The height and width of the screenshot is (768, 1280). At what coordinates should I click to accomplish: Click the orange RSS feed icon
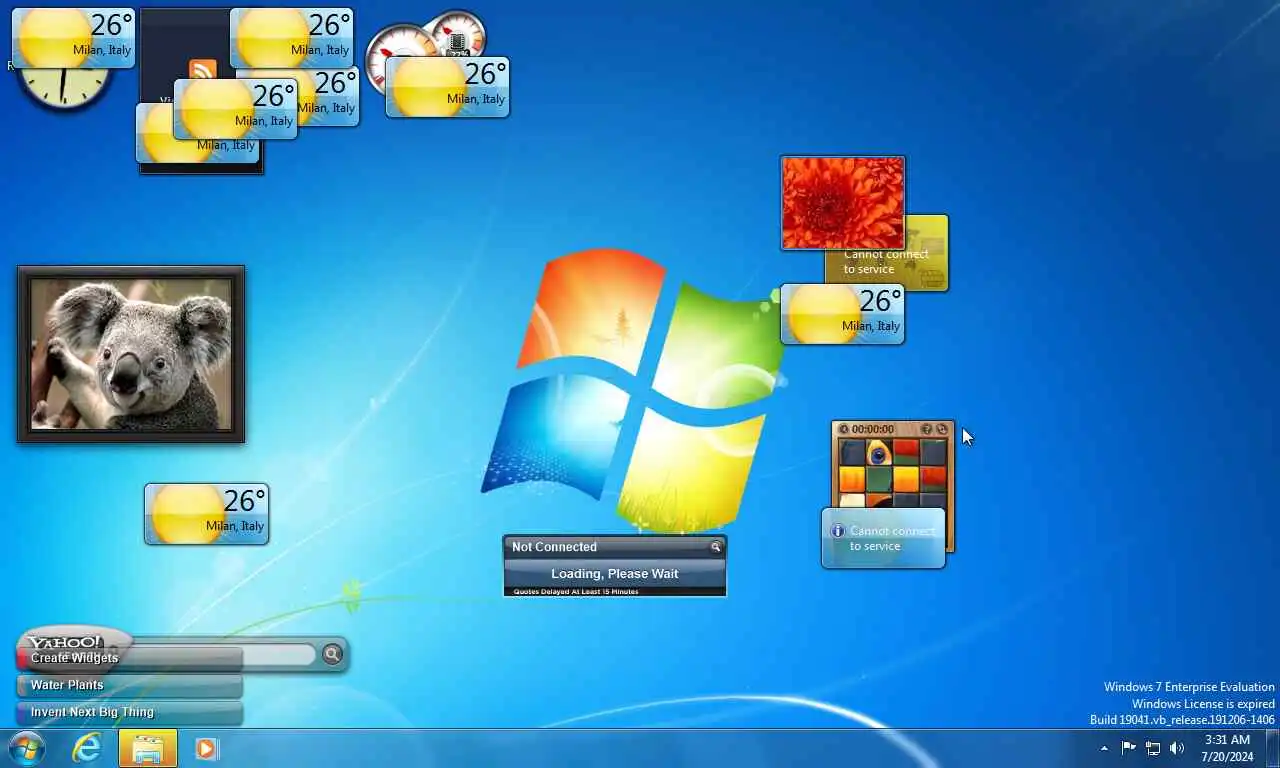(203, 70)
